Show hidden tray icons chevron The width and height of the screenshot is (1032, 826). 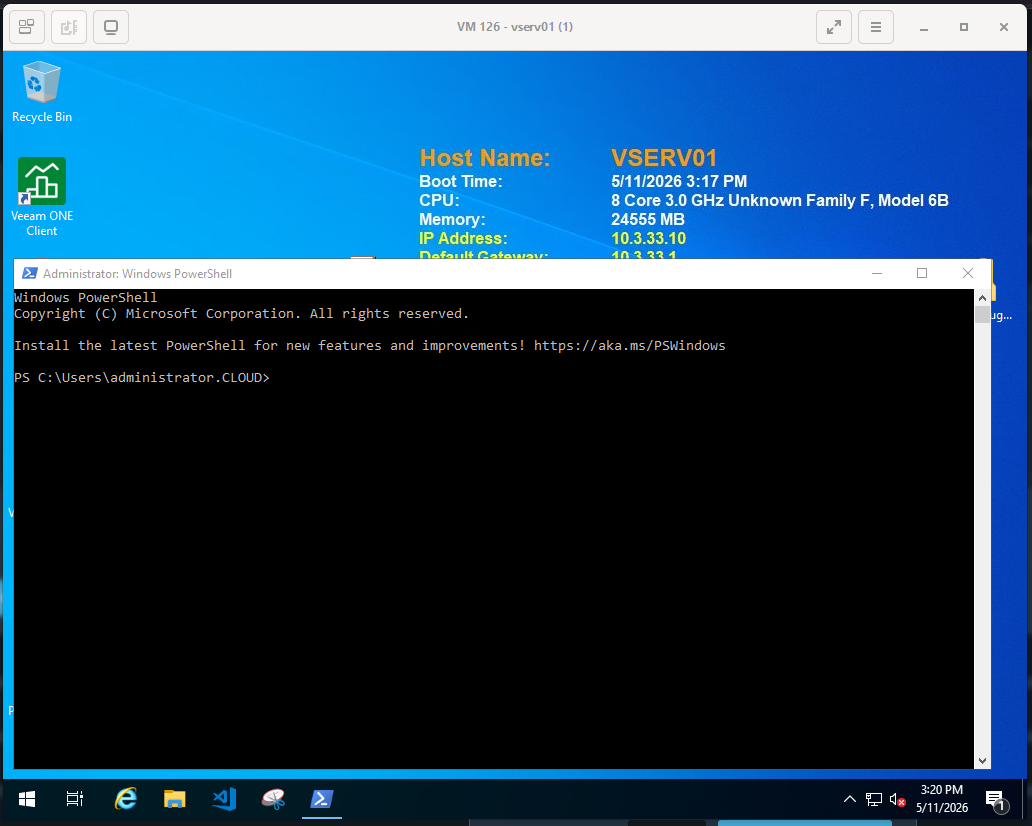click(850, 800)
